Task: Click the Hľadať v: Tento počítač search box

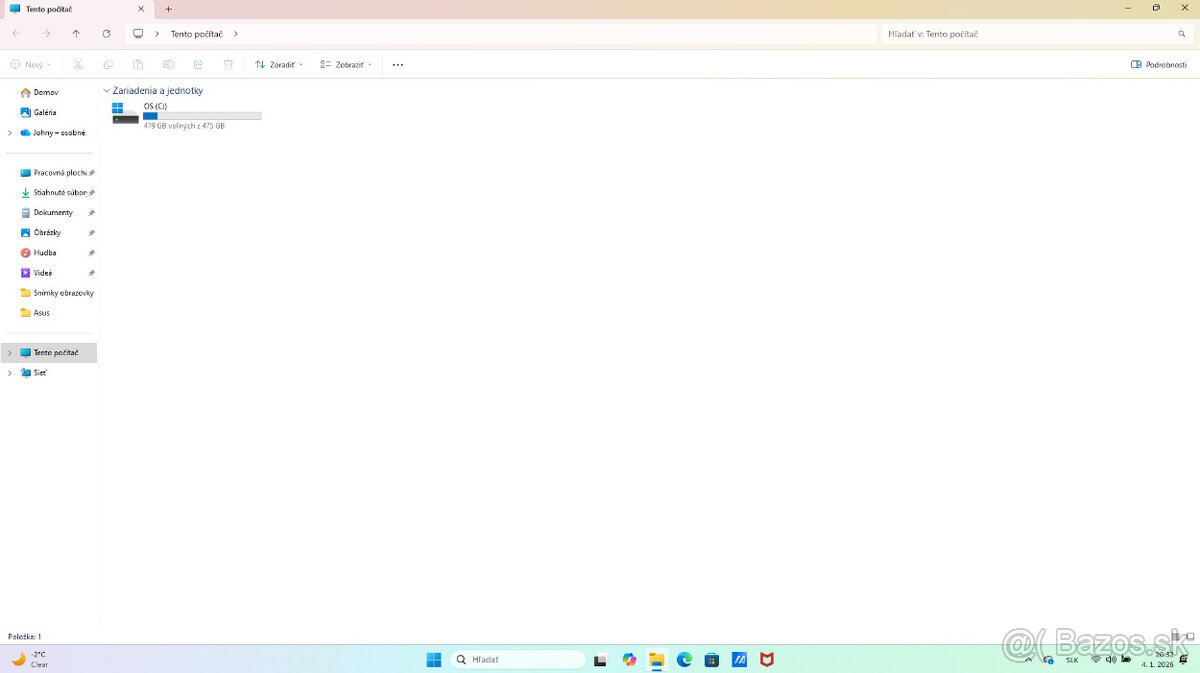Action: [x=1035, y=34]
